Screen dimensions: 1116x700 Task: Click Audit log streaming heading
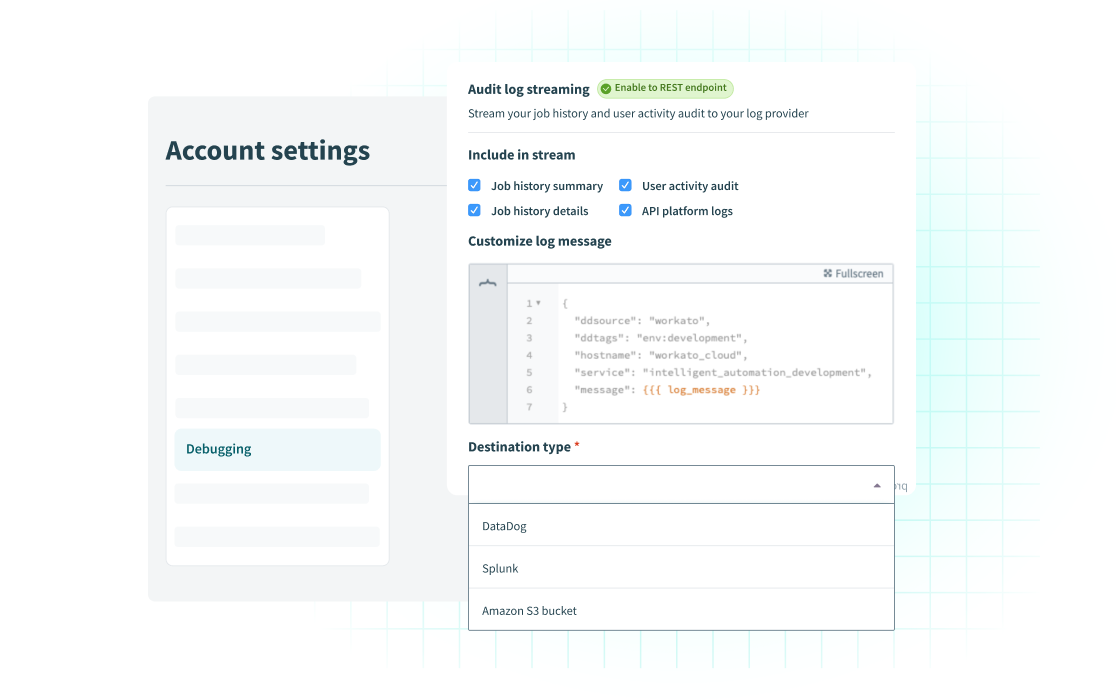click(528, 89)
